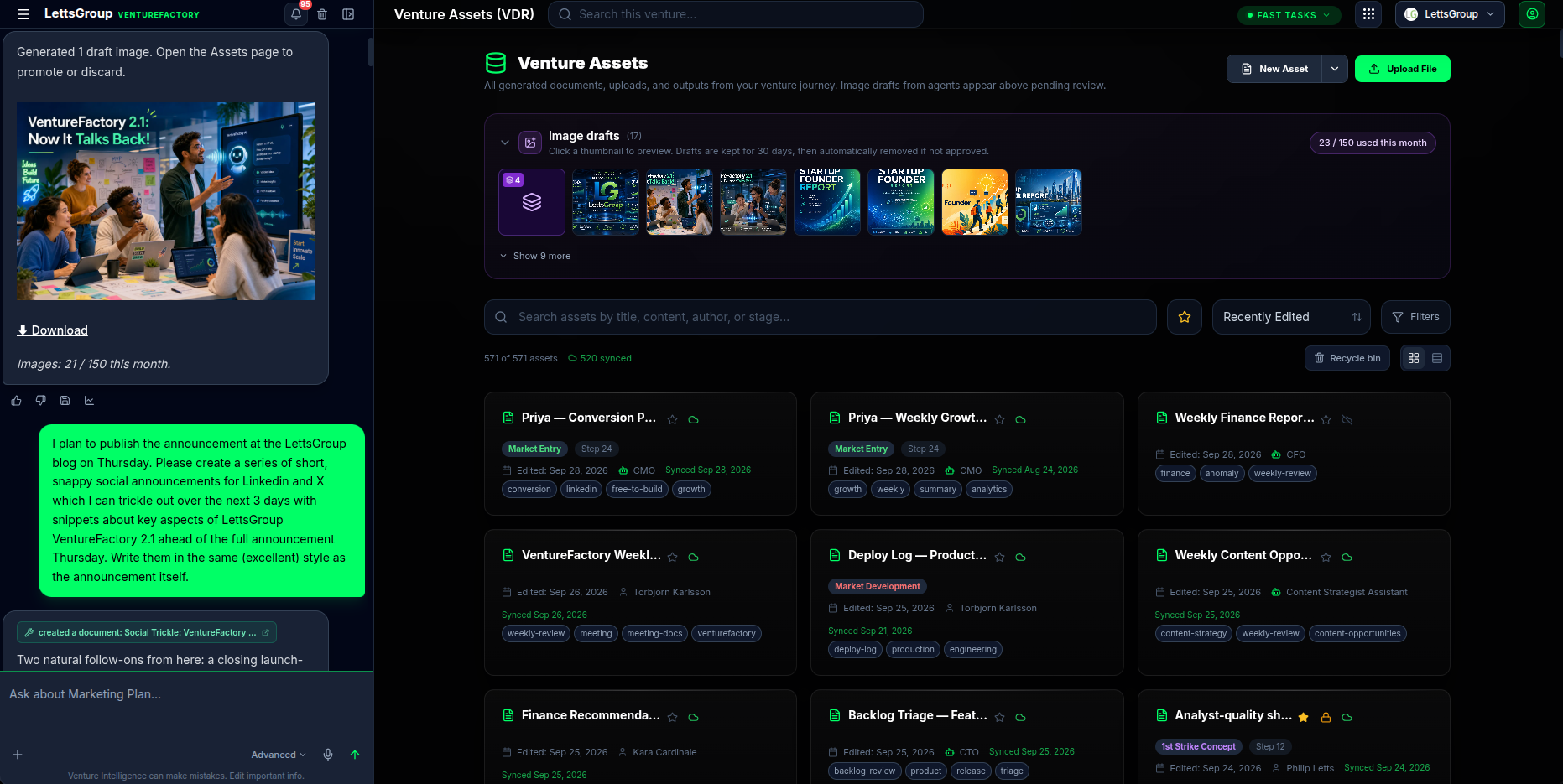This screenshot has width=1563, height=784.
Task: Switch to grid view layout
Action: (x=1414, y=358)
